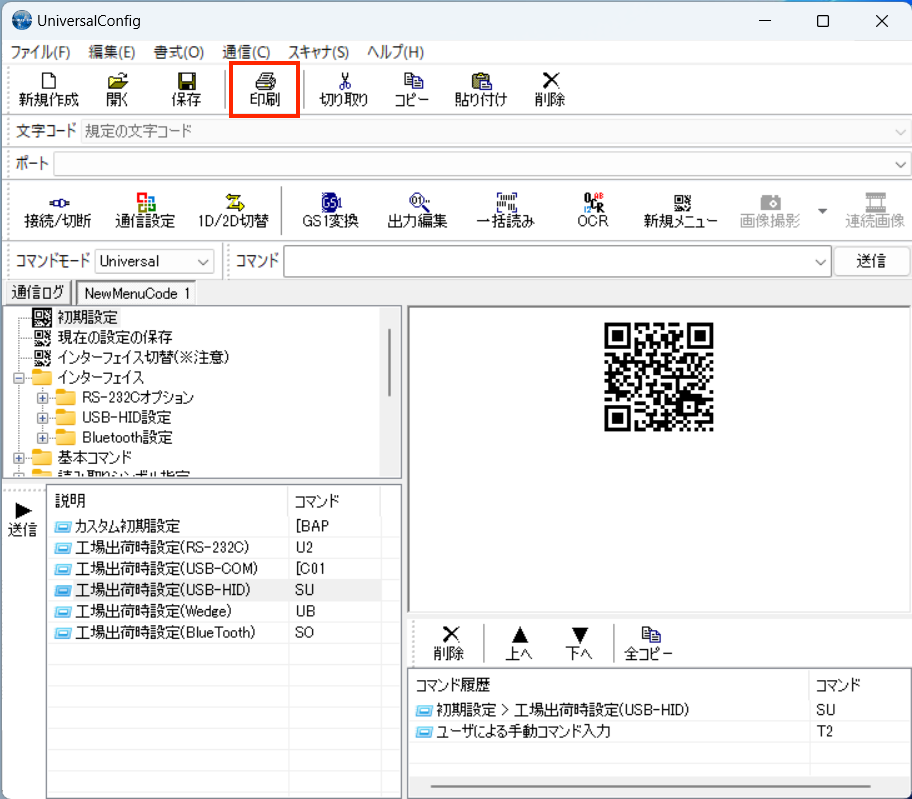Click the 送信 button beside command field
Screen dimensions: 912x799
point(871,261)
